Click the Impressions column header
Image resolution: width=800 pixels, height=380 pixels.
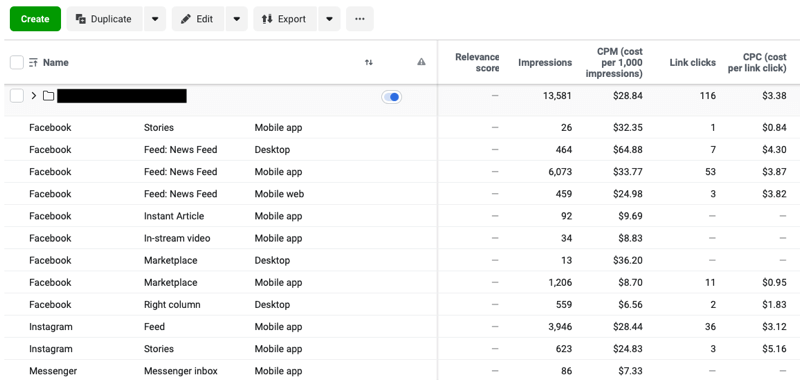(545, 62)
